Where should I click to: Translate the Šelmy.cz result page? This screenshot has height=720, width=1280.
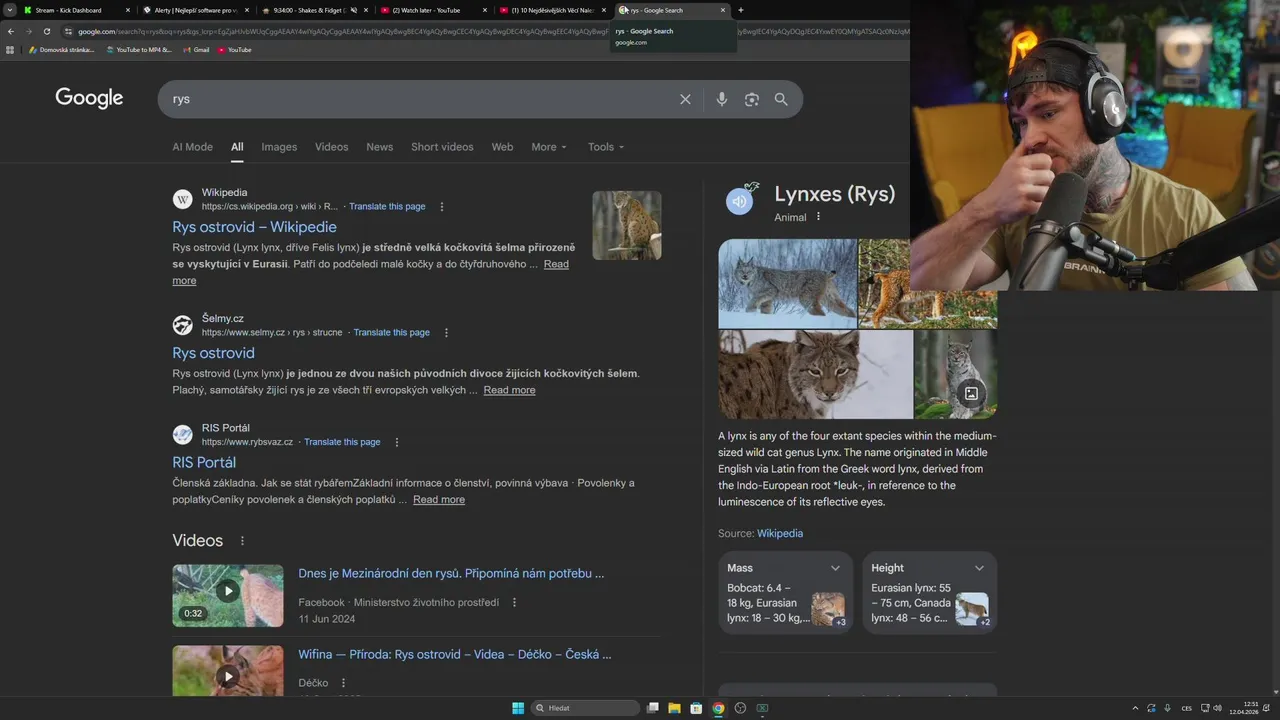click(391, 333)
